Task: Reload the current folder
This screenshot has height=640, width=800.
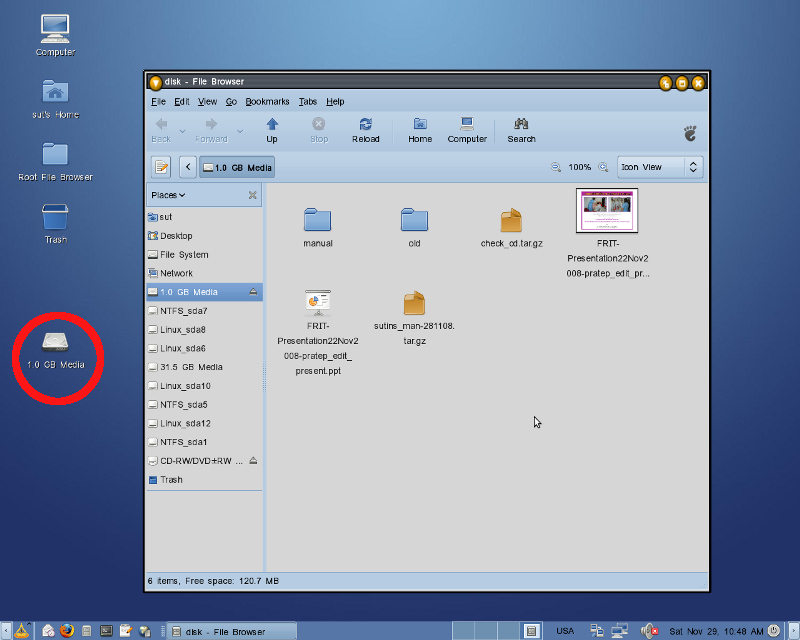Action: point(365,131)
